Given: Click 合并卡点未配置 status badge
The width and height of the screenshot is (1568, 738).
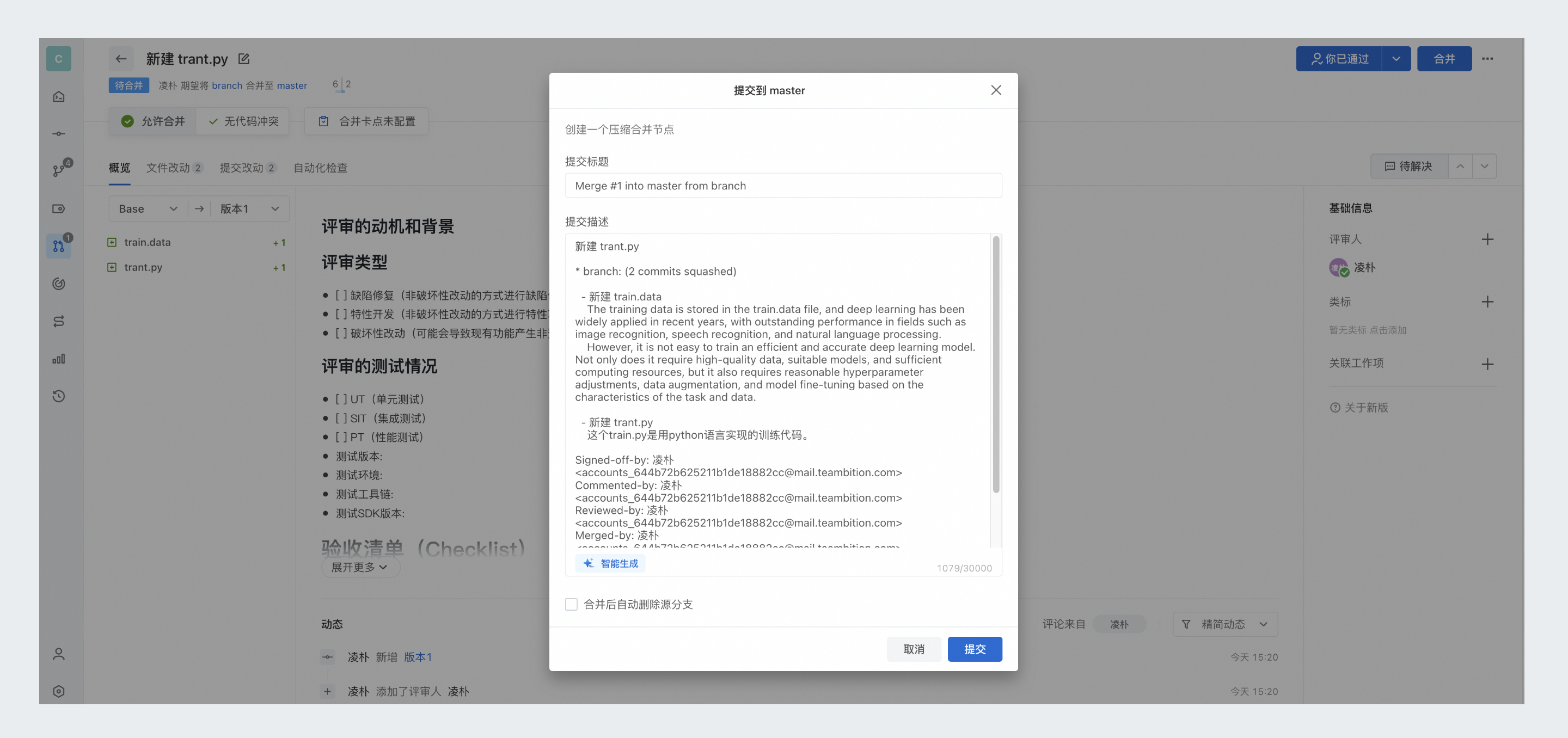Looking at the screenshot, I should (366, 121).
